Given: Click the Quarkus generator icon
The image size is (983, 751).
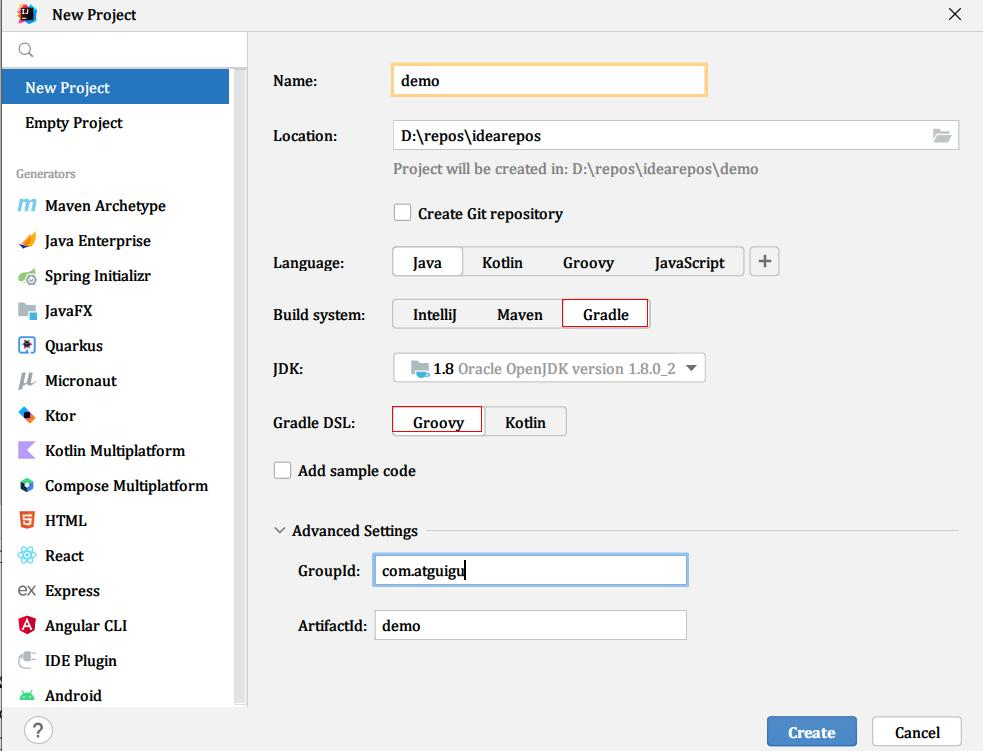Looking at the screenshot, I should point(26,345).
